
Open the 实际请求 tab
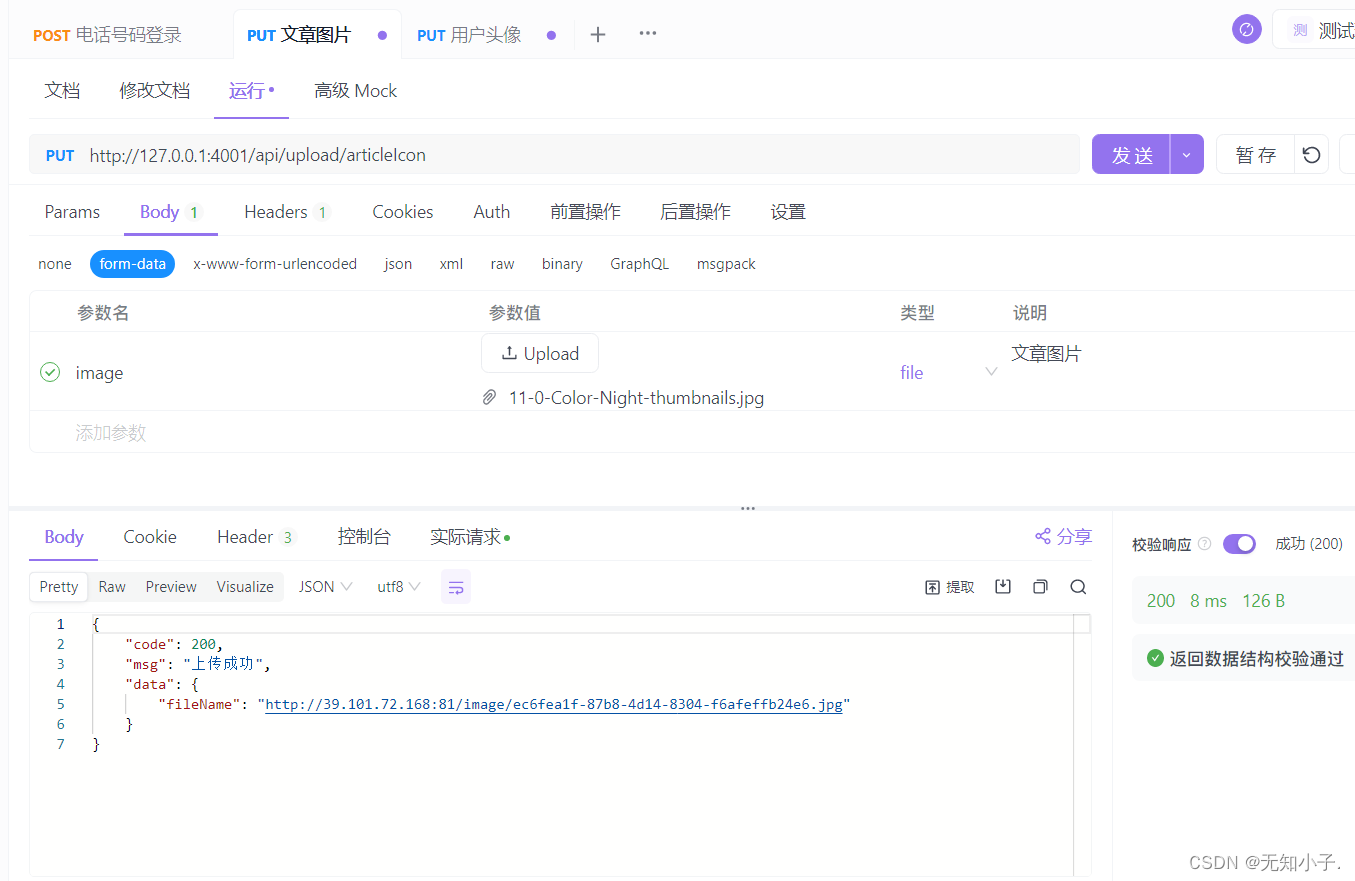[469, 537]
